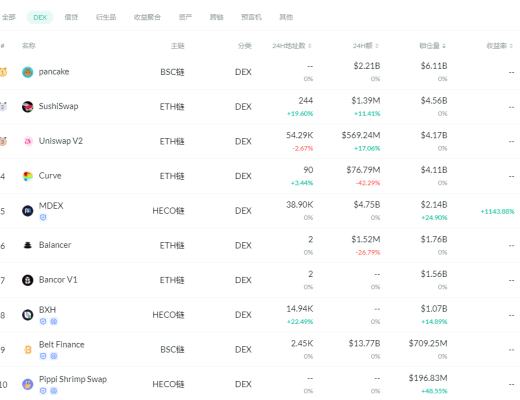Screen dimensions: 520x400
Task: Open the Uniswap V2 name link
Action: 61,141
